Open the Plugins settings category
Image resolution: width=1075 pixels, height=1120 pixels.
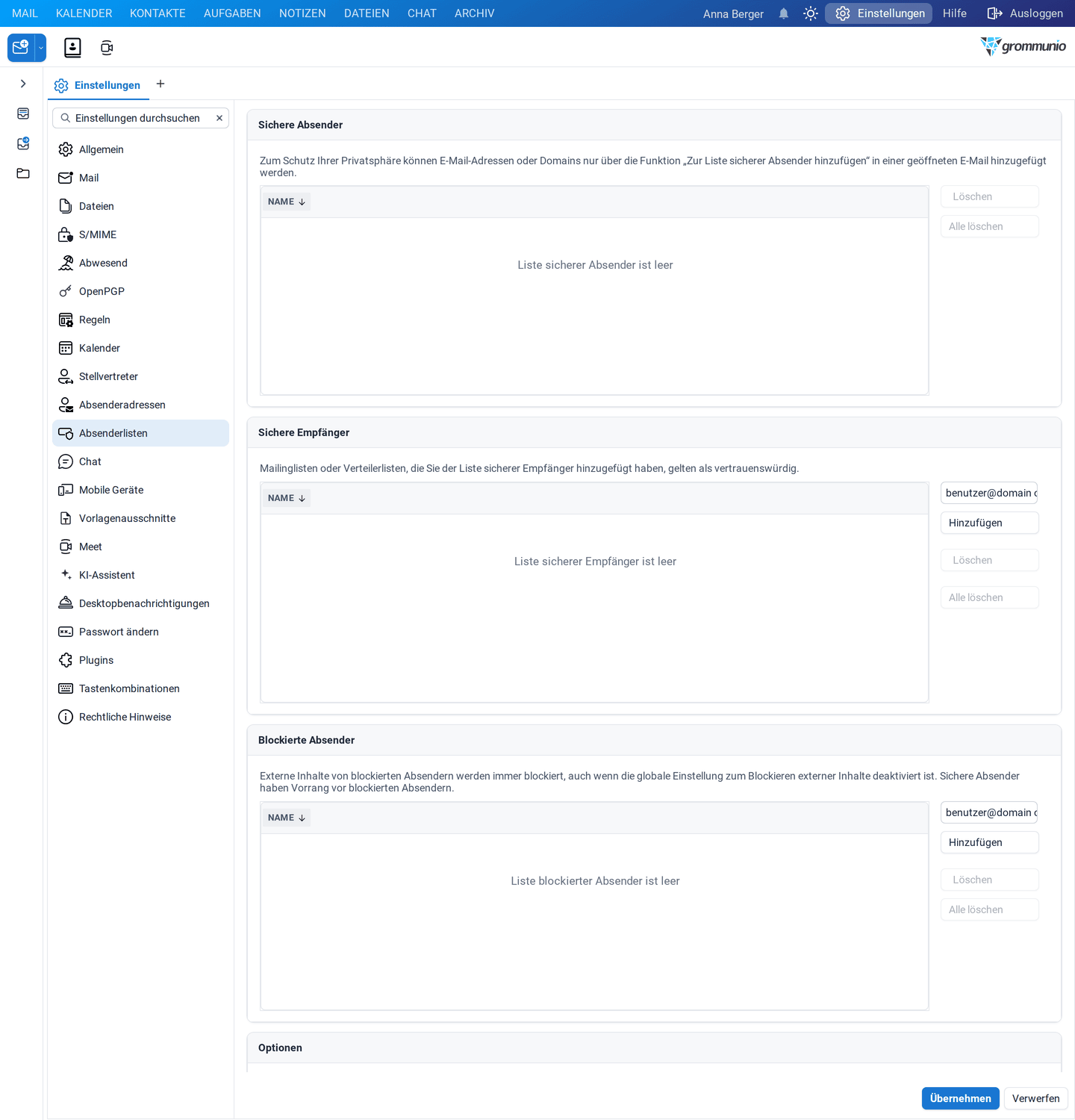pyautogui.click(x=140, y=660)
